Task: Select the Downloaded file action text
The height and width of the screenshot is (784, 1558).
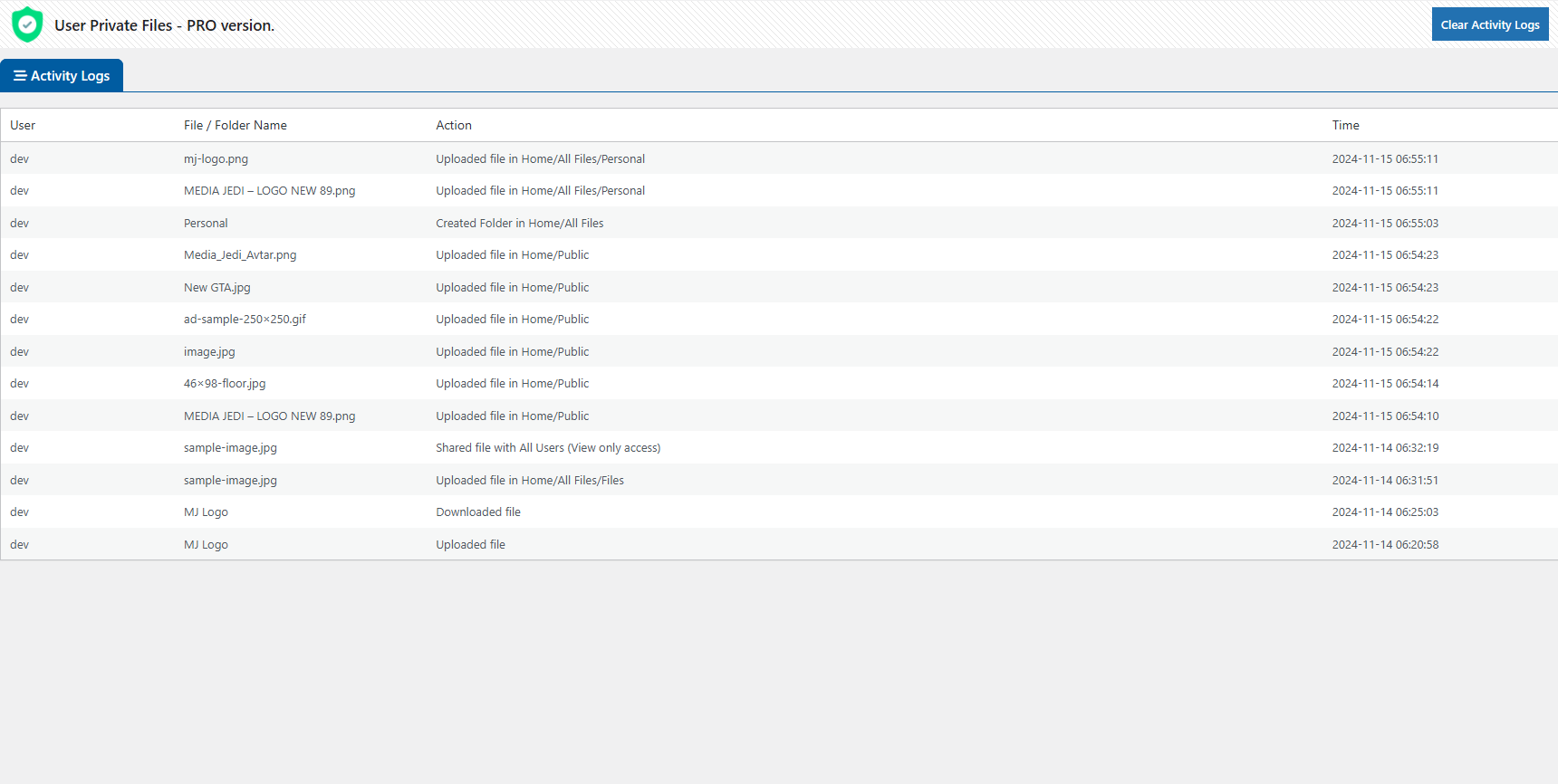Action: coord(477,512)
